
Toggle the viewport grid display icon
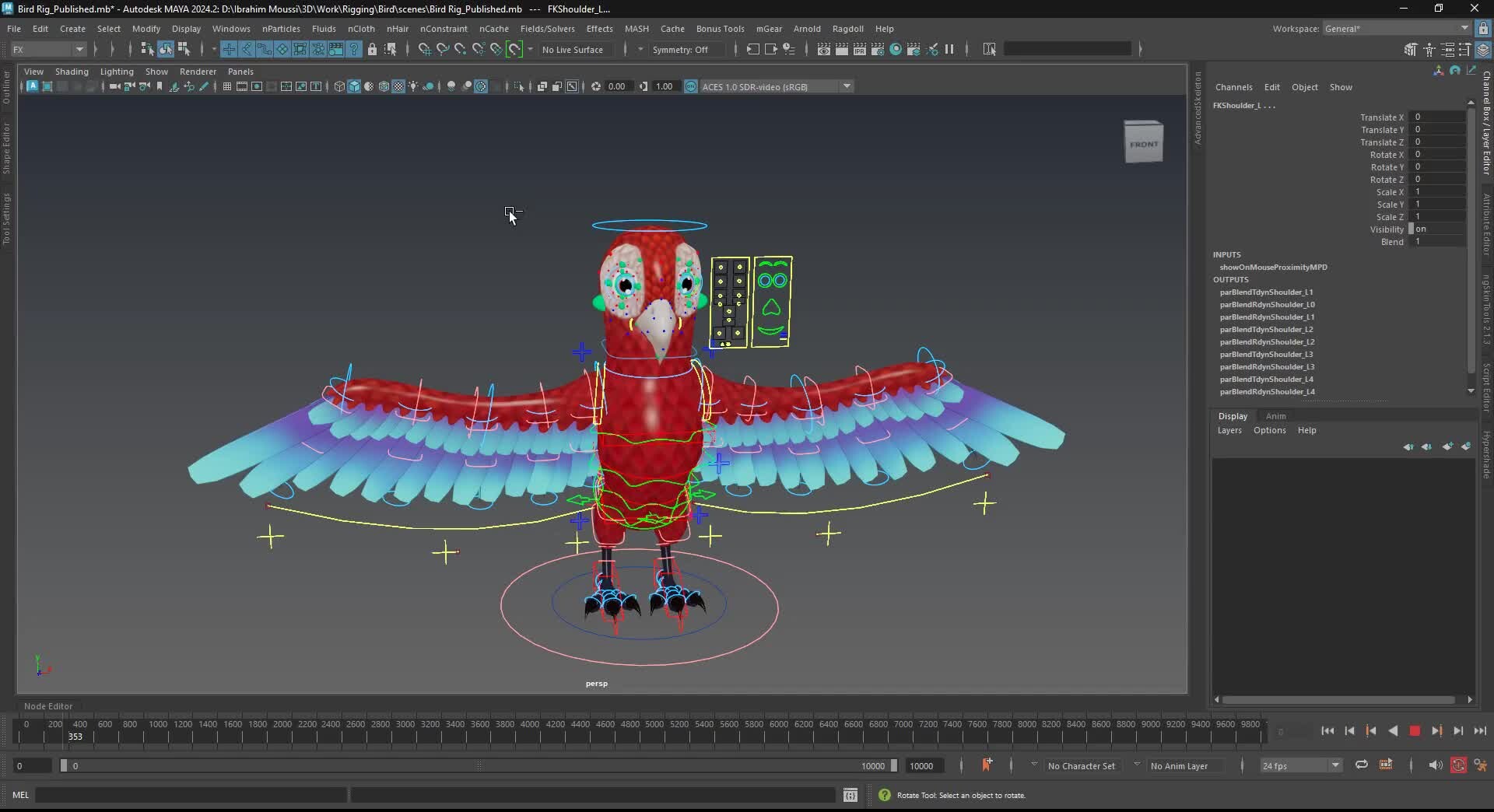click(x=226, y=86)
